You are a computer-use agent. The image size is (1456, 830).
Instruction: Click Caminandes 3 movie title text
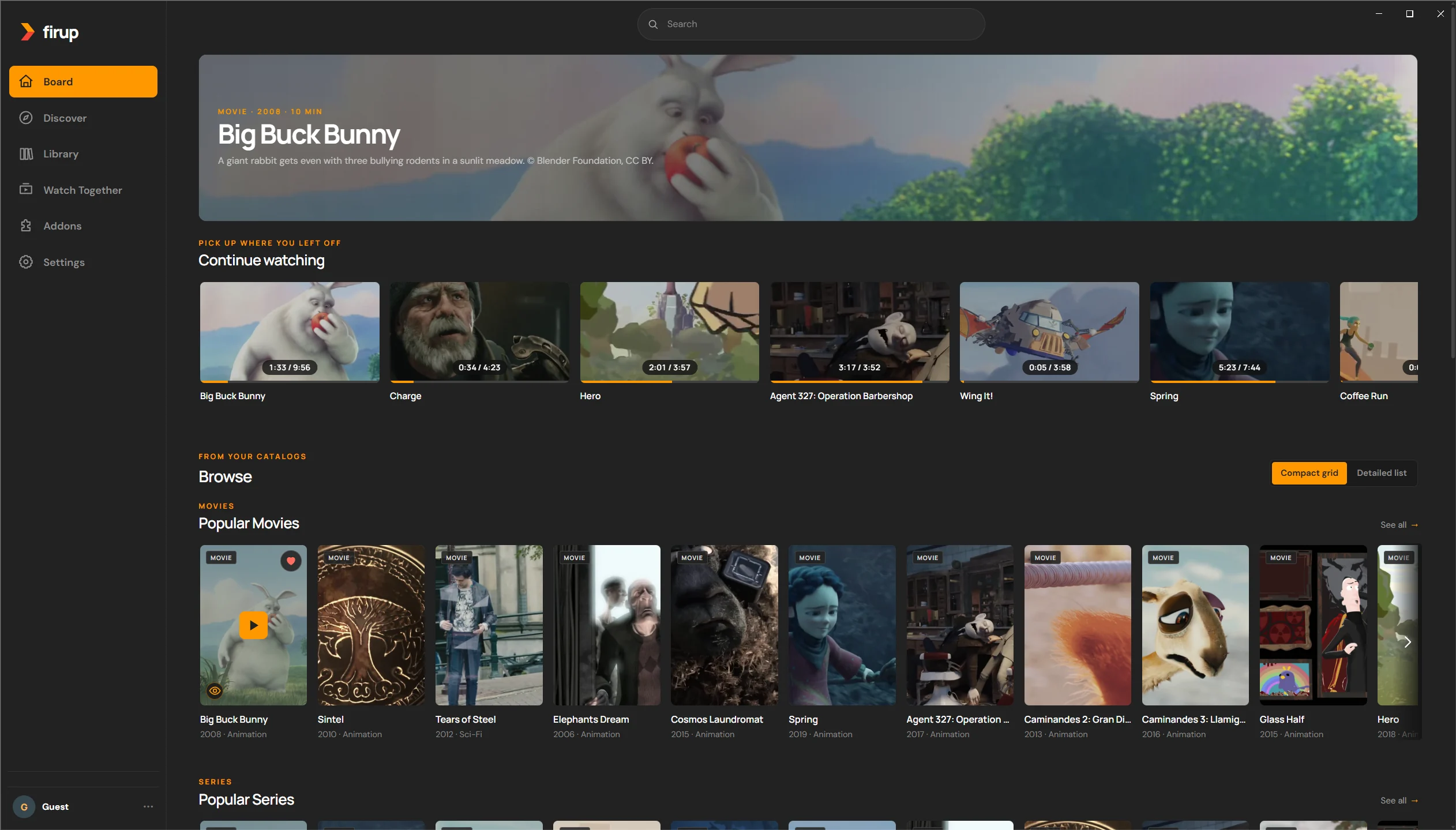click(1194, 719)
